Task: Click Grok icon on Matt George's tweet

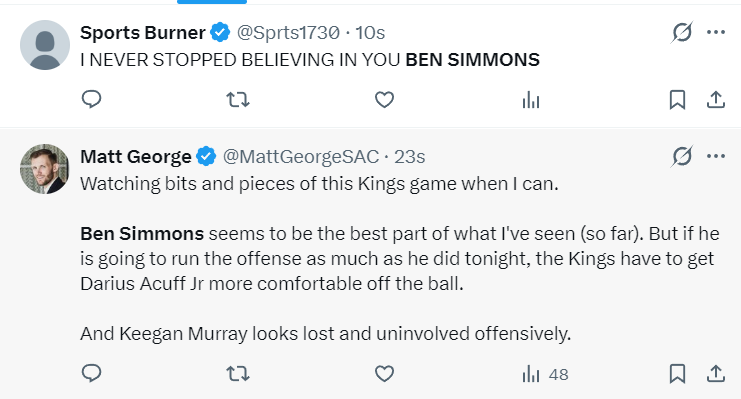Action: tap(681, 156)
